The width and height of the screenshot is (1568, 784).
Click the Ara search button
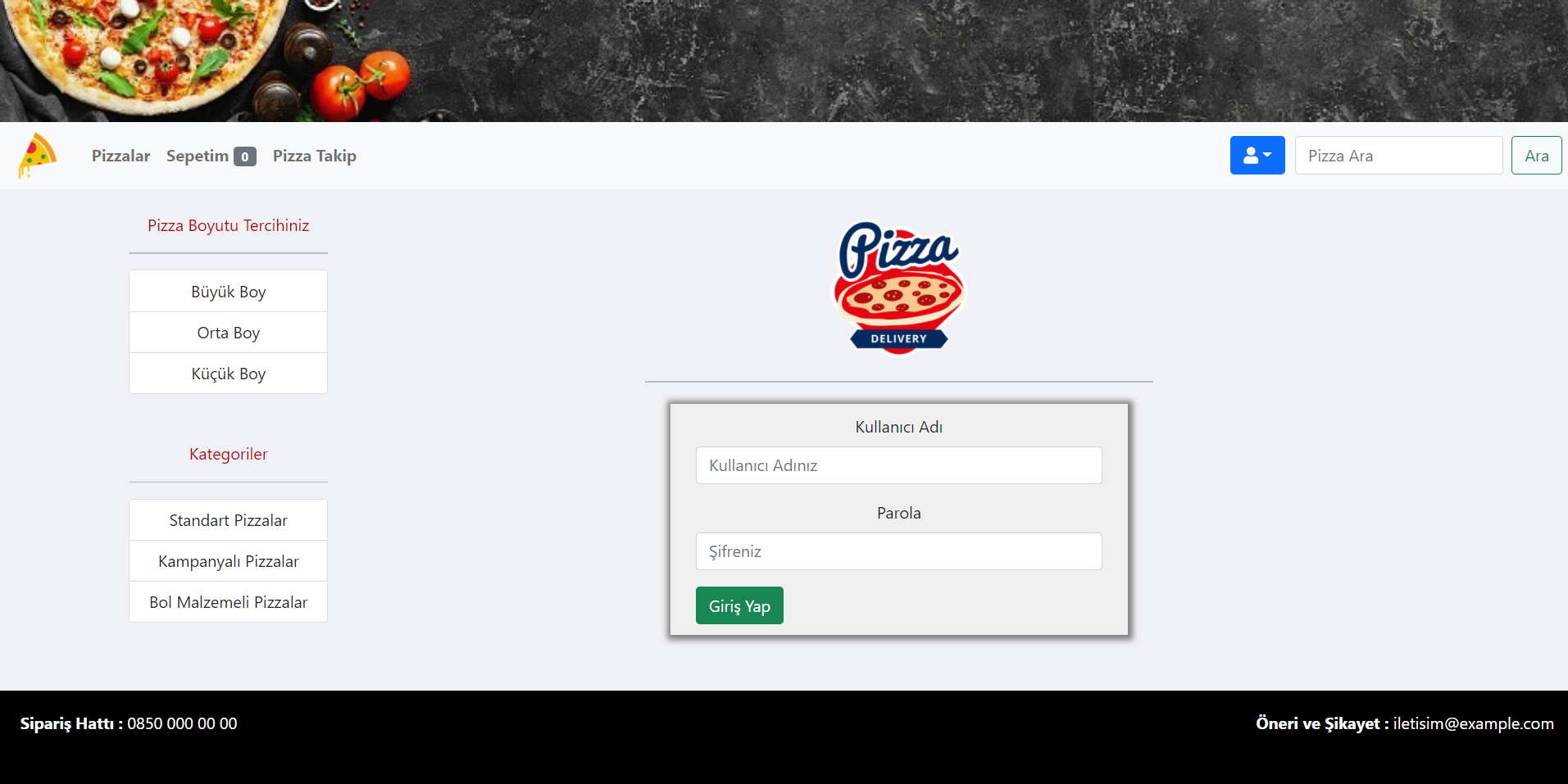pyautogui.click(x=1537, y=156)
